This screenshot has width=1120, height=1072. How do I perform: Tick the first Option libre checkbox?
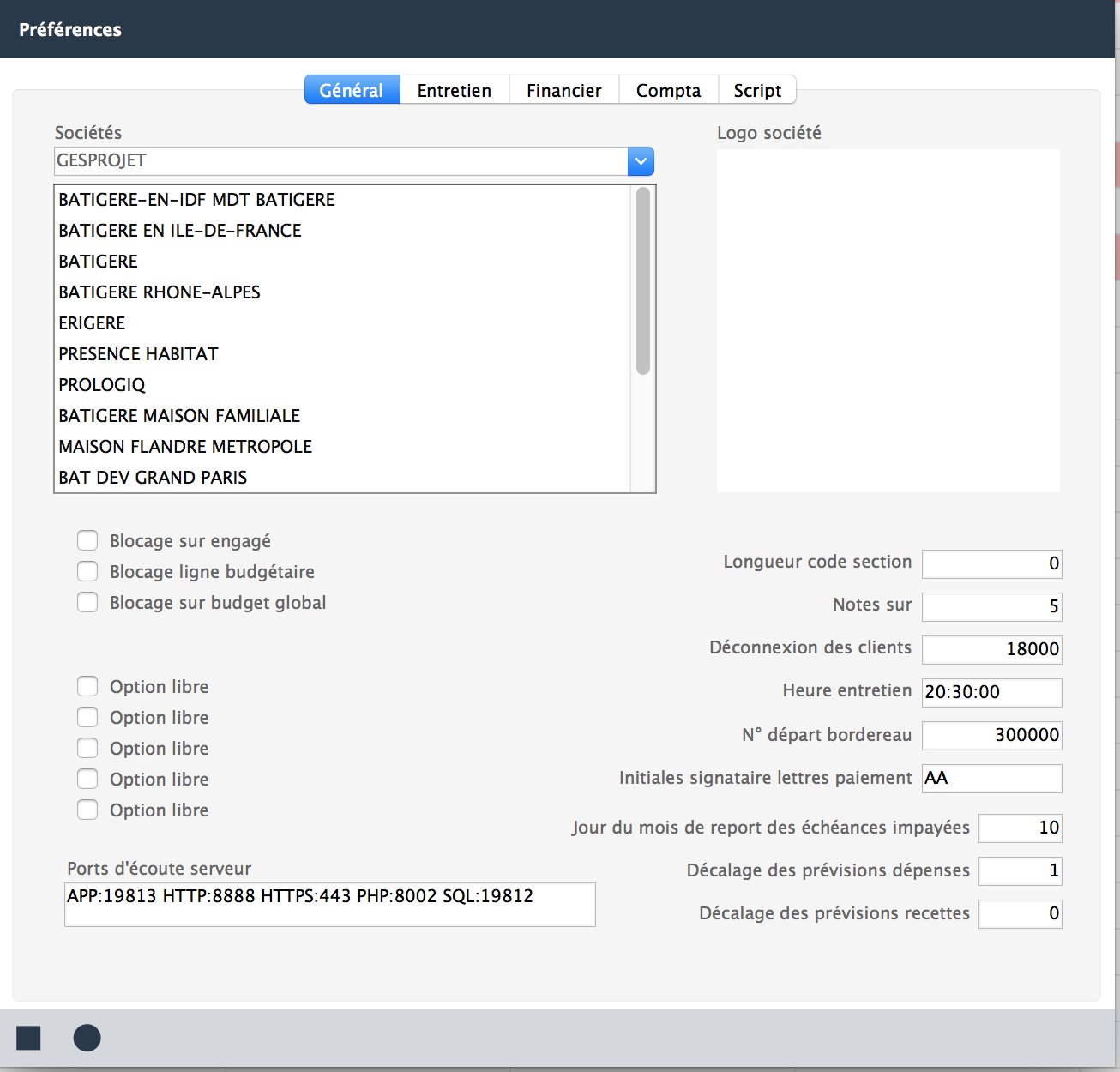87,686
